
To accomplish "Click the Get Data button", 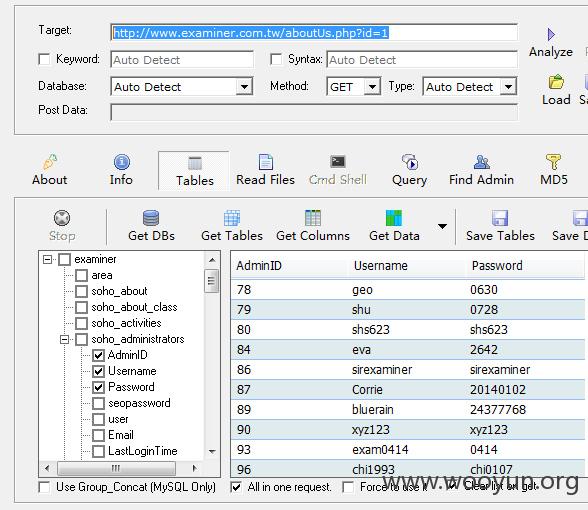I will click(394, 226).
